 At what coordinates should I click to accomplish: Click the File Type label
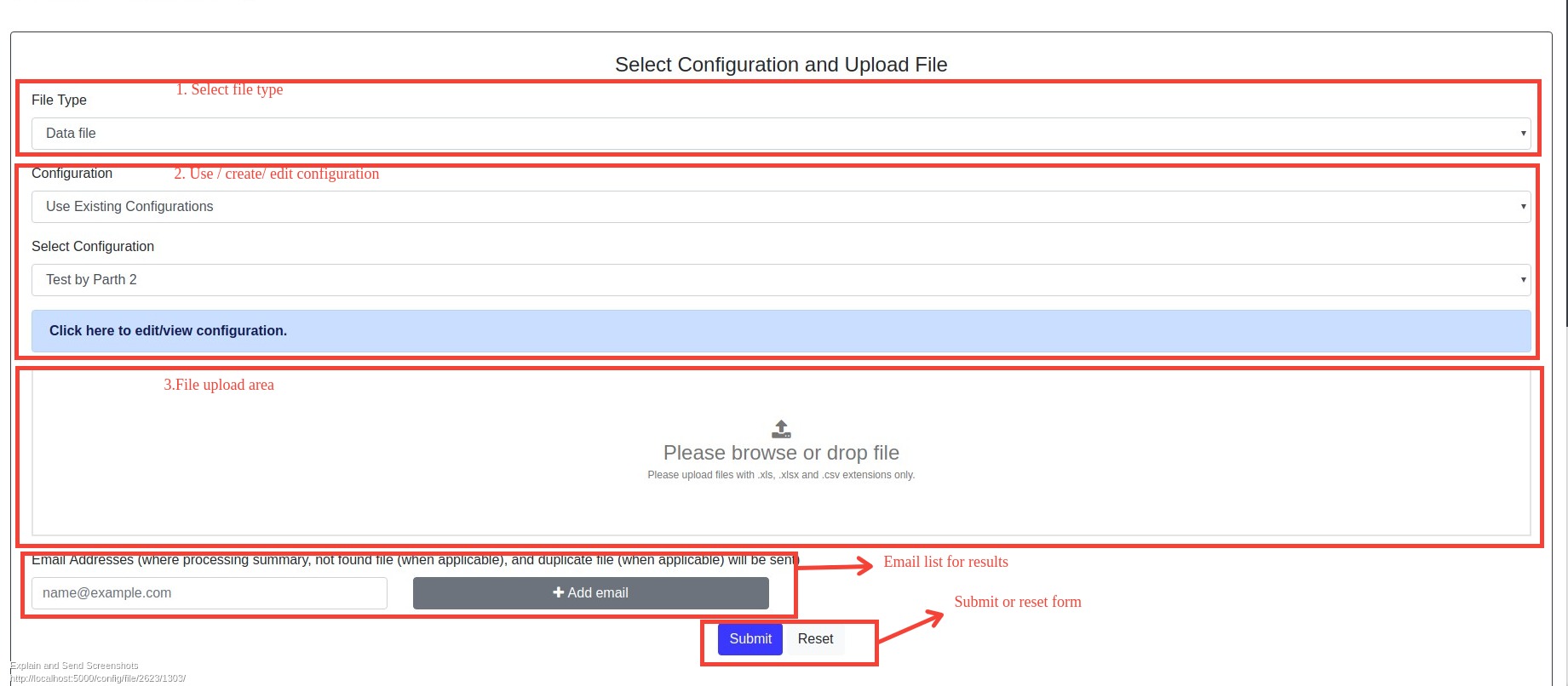click(x=59, y=100)
